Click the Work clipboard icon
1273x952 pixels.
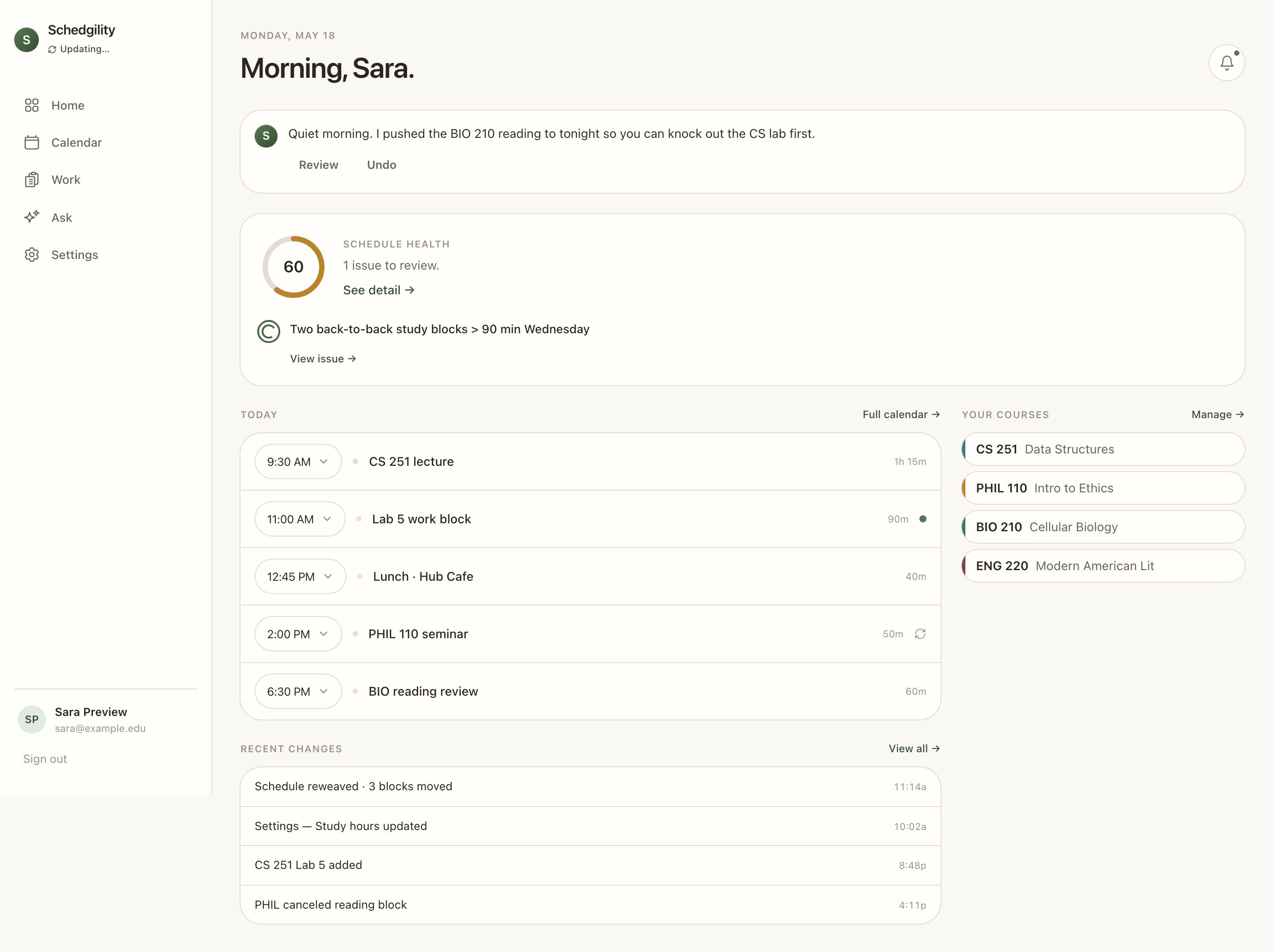32,180
